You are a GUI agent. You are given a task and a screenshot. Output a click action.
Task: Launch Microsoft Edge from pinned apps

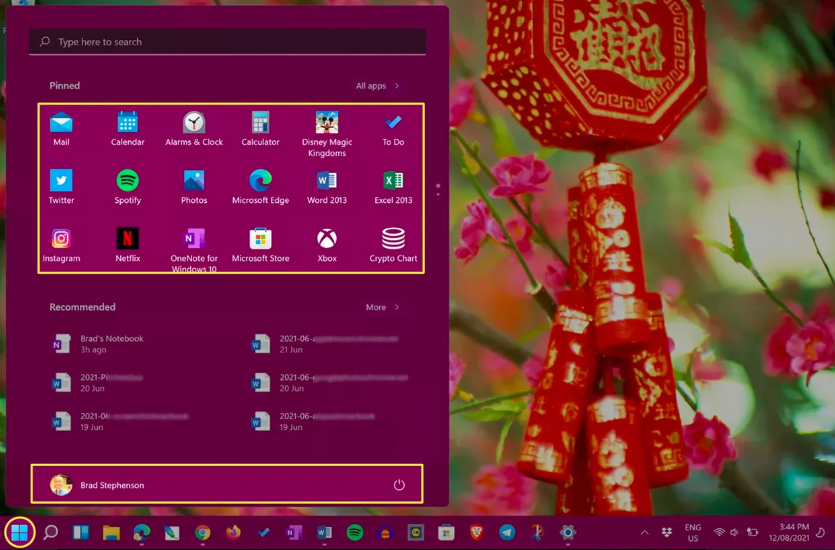point(260,187)
